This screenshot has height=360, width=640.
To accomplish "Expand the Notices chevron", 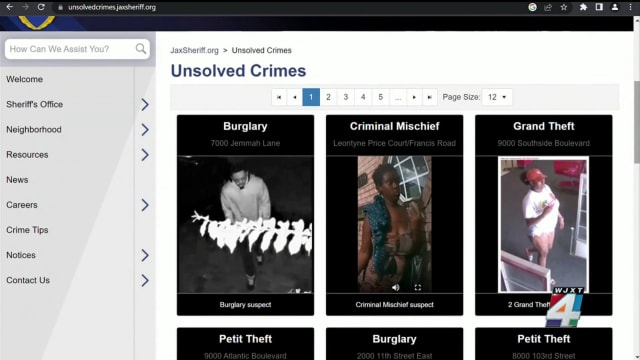I will [145, 256].
